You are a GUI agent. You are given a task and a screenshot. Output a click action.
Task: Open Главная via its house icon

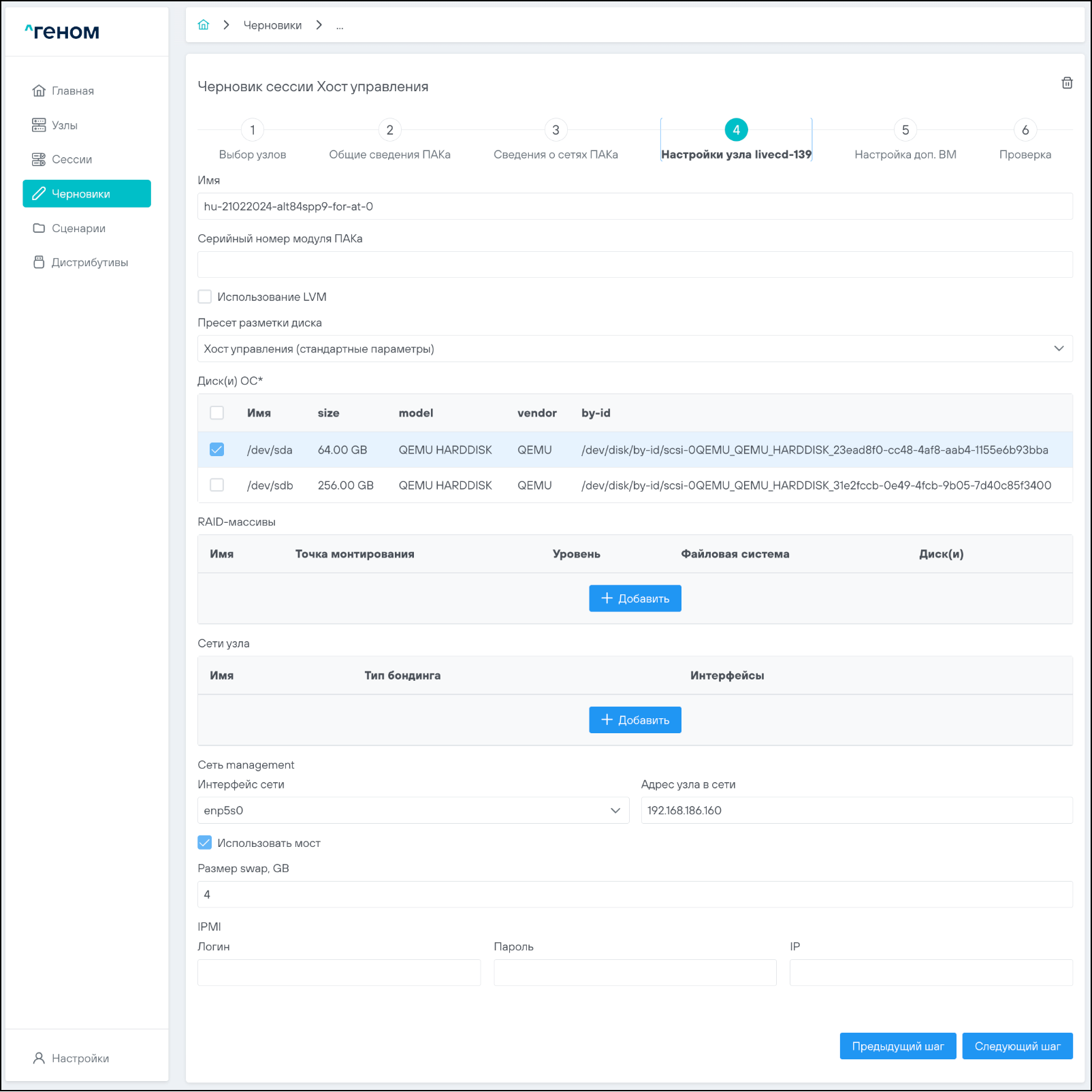[39, 91]
